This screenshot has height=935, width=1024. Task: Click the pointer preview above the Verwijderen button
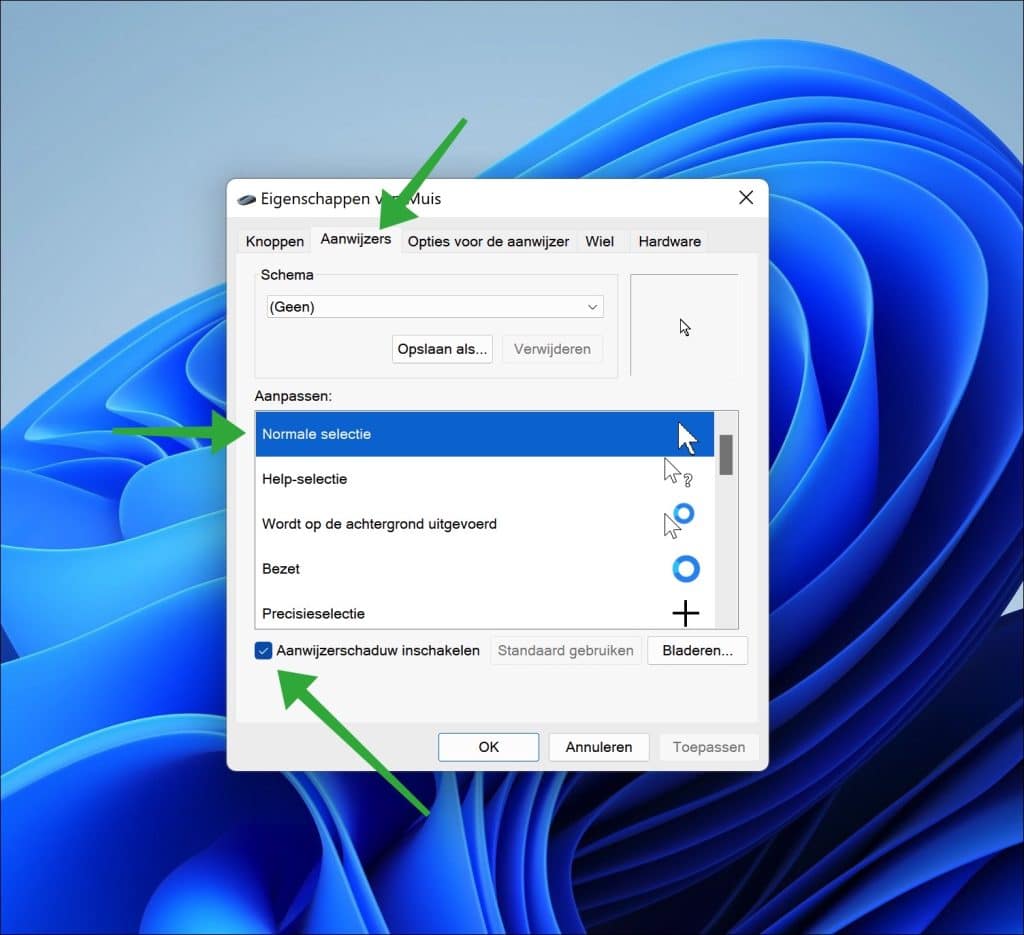(x=685, y=327)
